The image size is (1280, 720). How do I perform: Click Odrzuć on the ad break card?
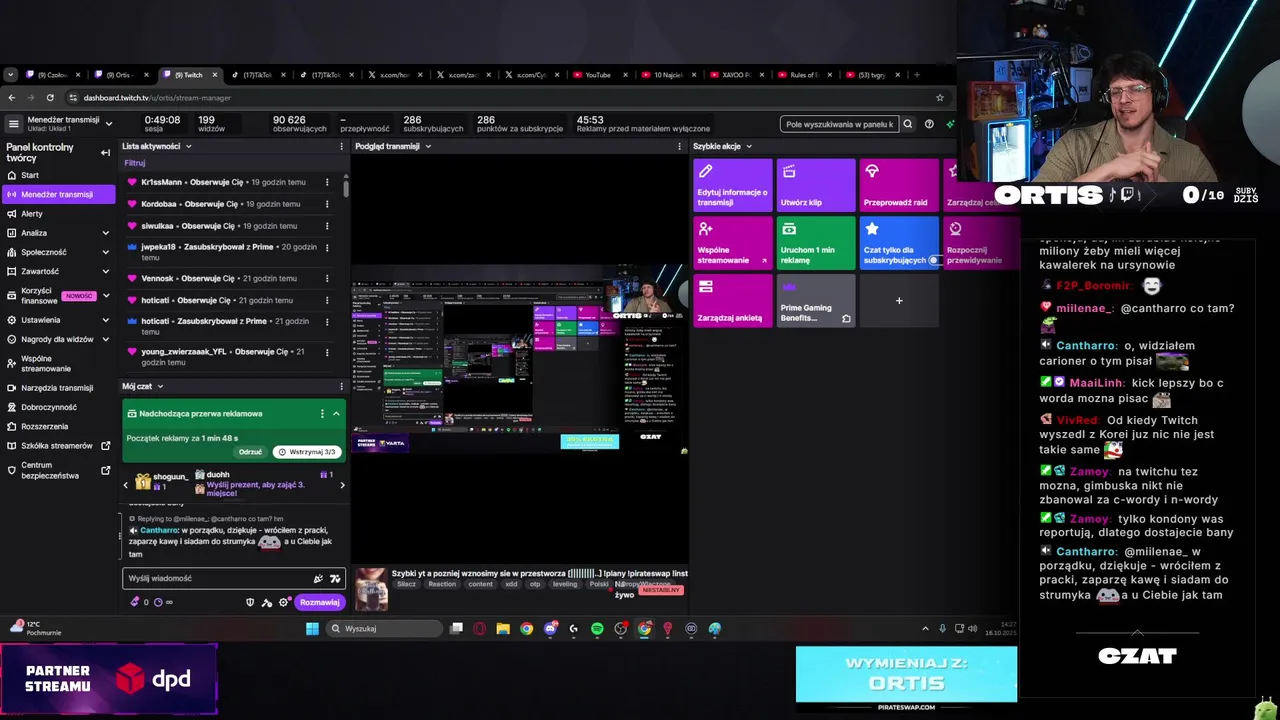[x=250, y=452]
